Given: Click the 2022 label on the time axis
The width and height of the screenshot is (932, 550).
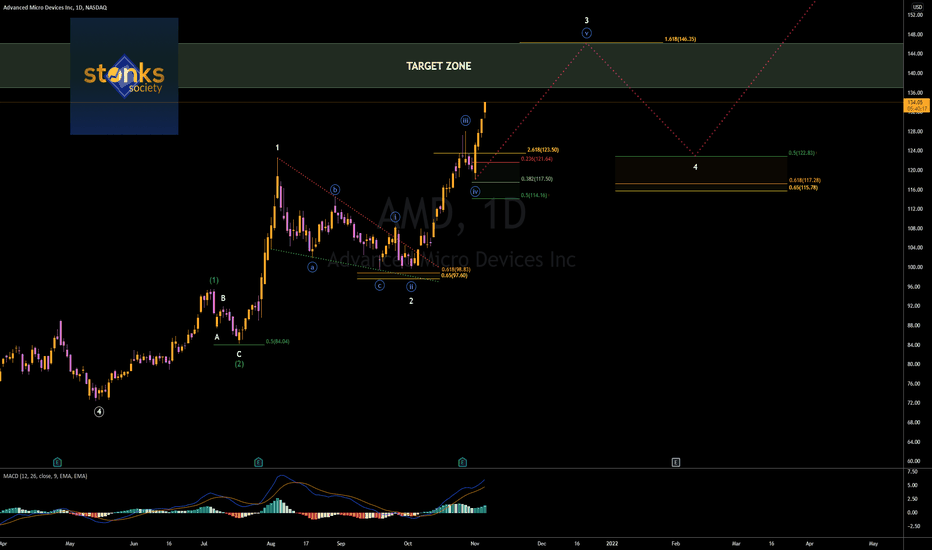Looking at the screenshot, I should (x=612, y=543).
